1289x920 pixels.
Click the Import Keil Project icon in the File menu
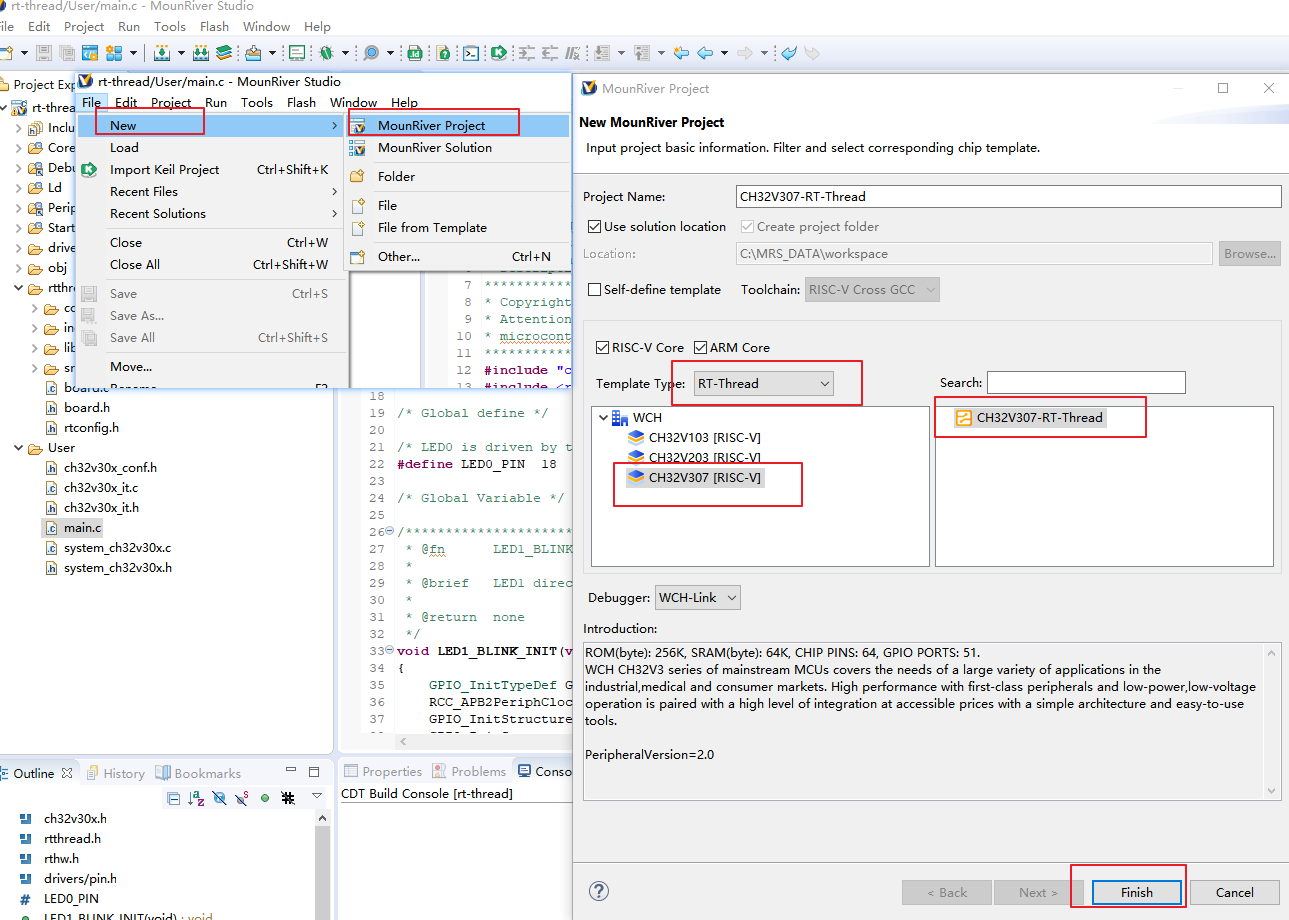89,170
